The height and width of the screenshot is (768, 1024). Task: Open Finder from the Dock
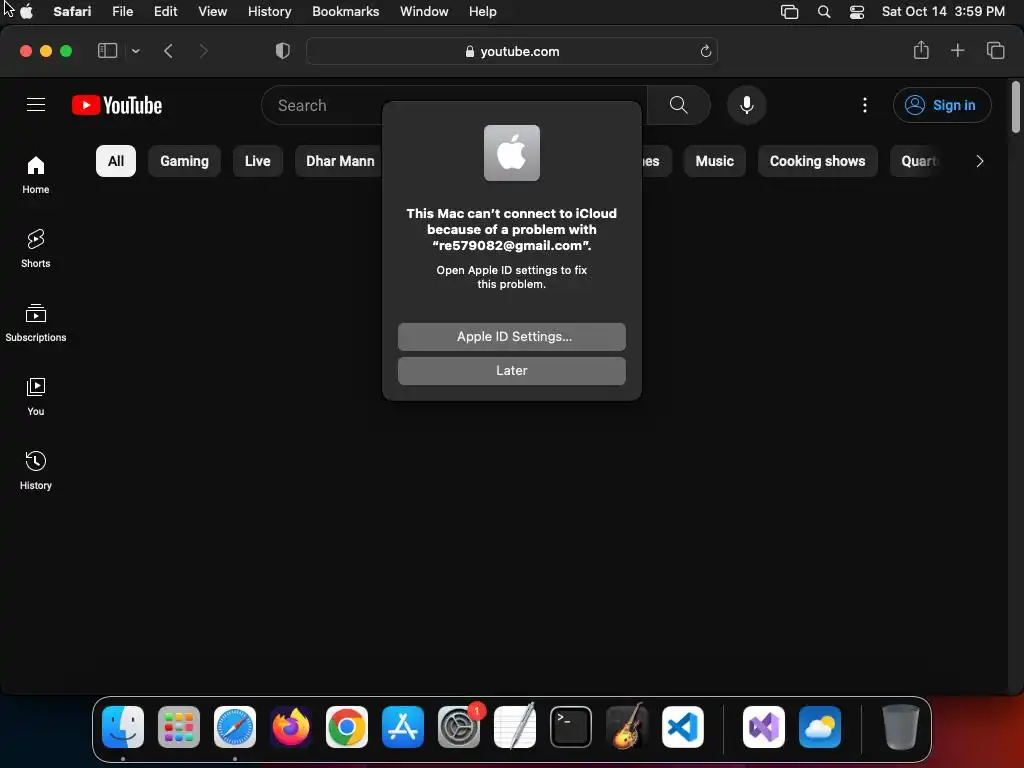[x=123, y=727]
